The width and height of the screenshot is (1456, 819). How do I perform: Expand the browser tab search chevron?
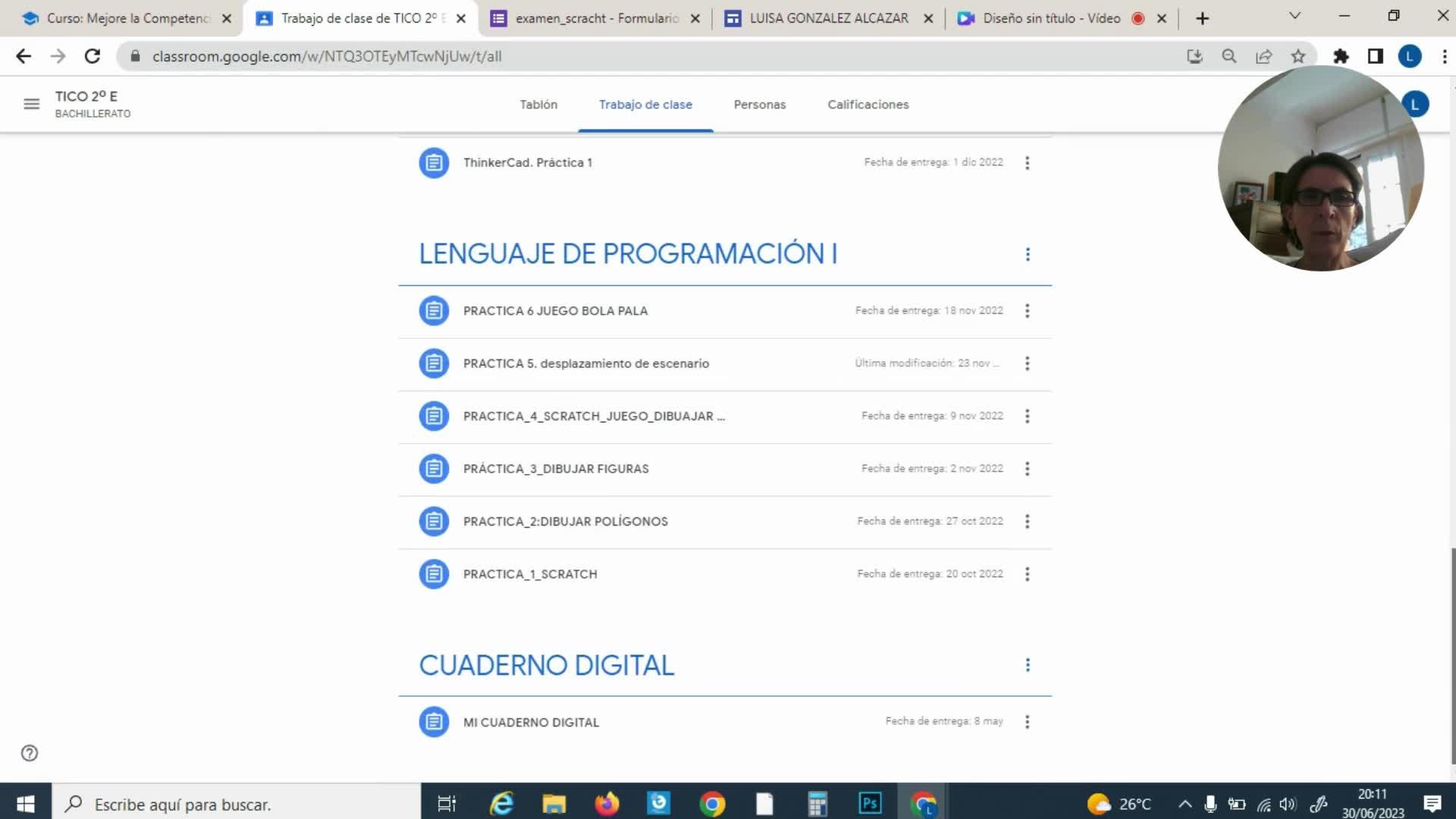click(x=1294, y=16)
